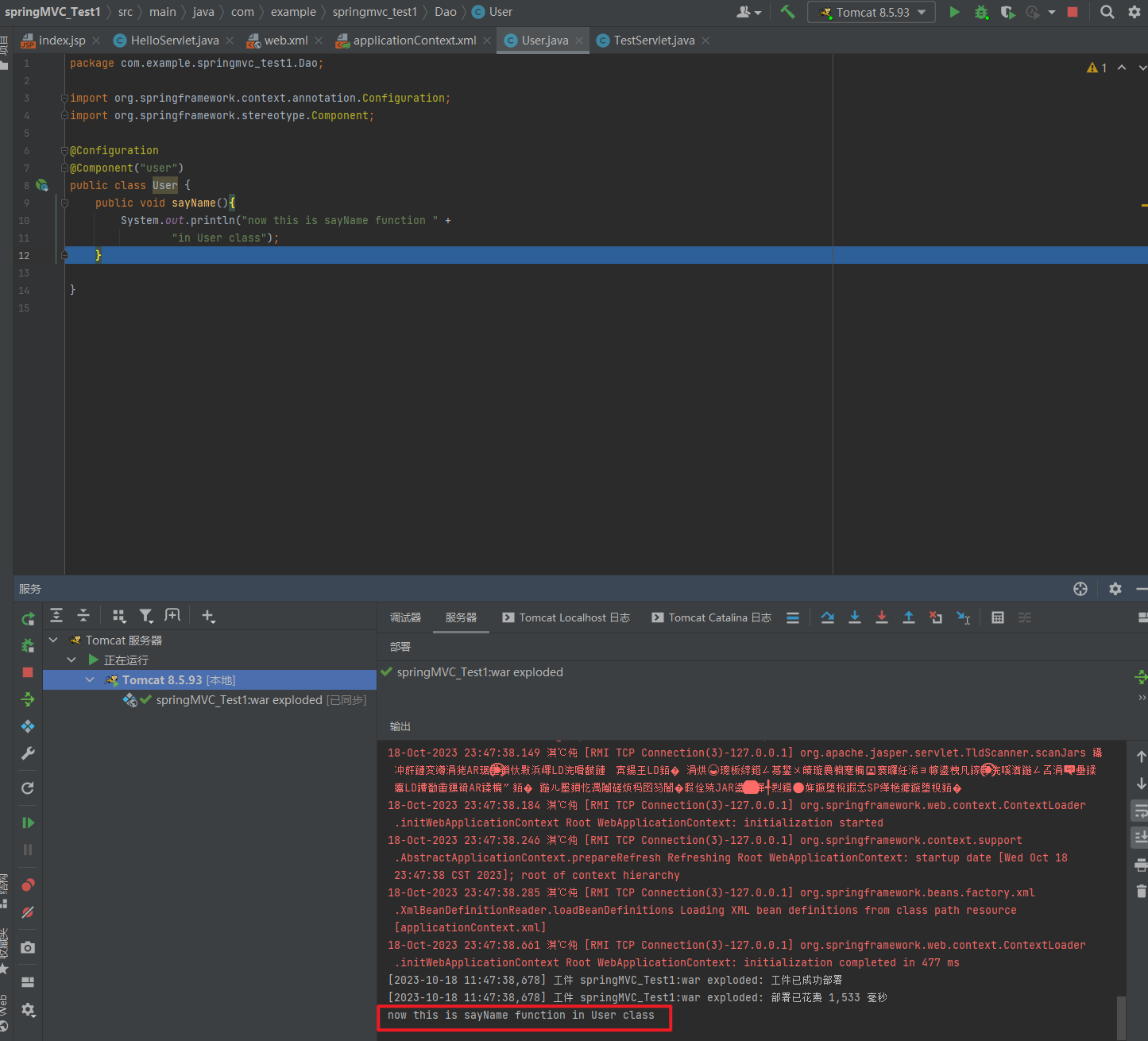Open the Tomcat 8.5.93 run configuration dropdown
The height and width of the screenshot is (1041, 1148).
click(x=872, y=12)
